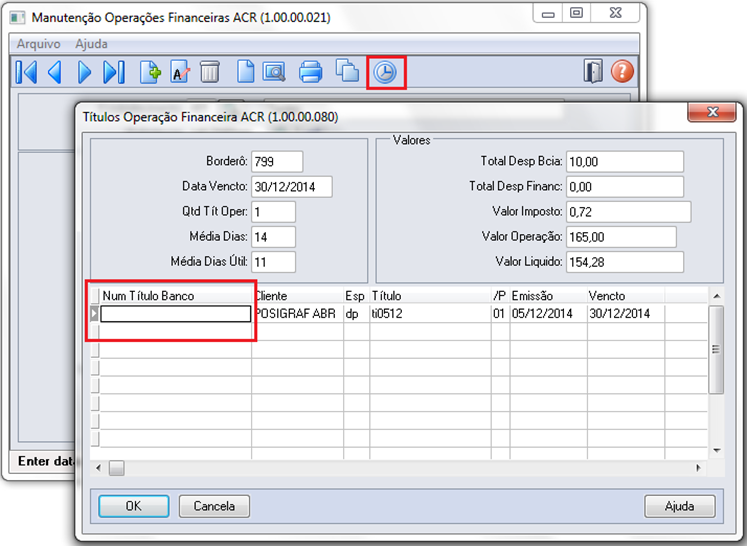Image resolution: width=747 pixels, height=546 pixels.
Task: Click grid vertical scrollbar down arrow
Action: (x=716, y=450)
